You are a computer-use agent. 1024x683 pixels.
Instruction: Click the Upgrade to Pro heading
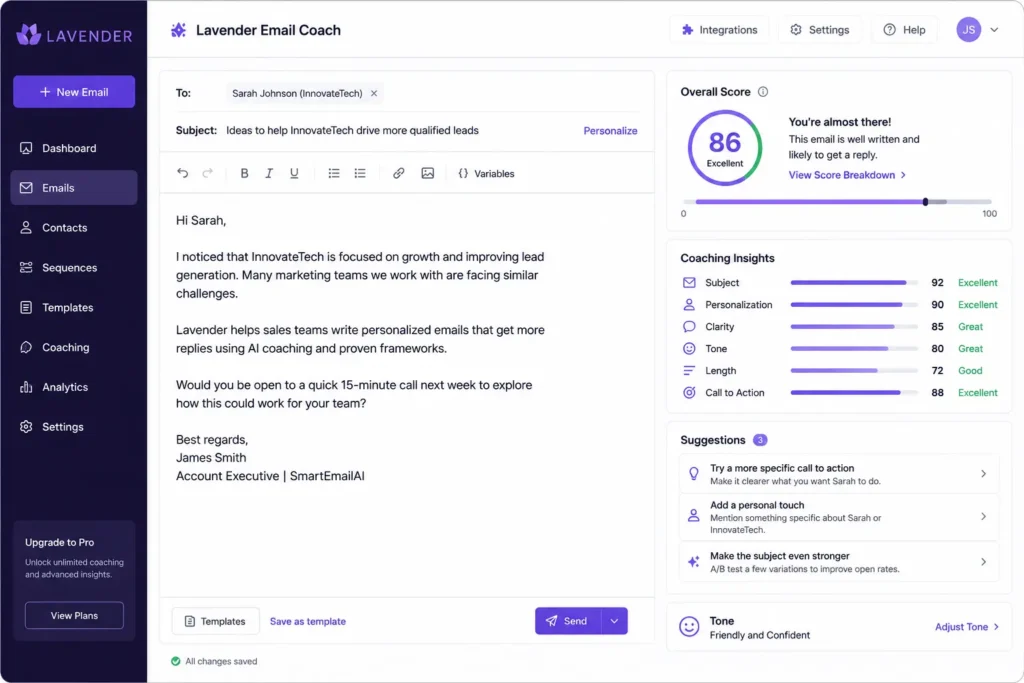pyautogui.click(x=59, y=543)
